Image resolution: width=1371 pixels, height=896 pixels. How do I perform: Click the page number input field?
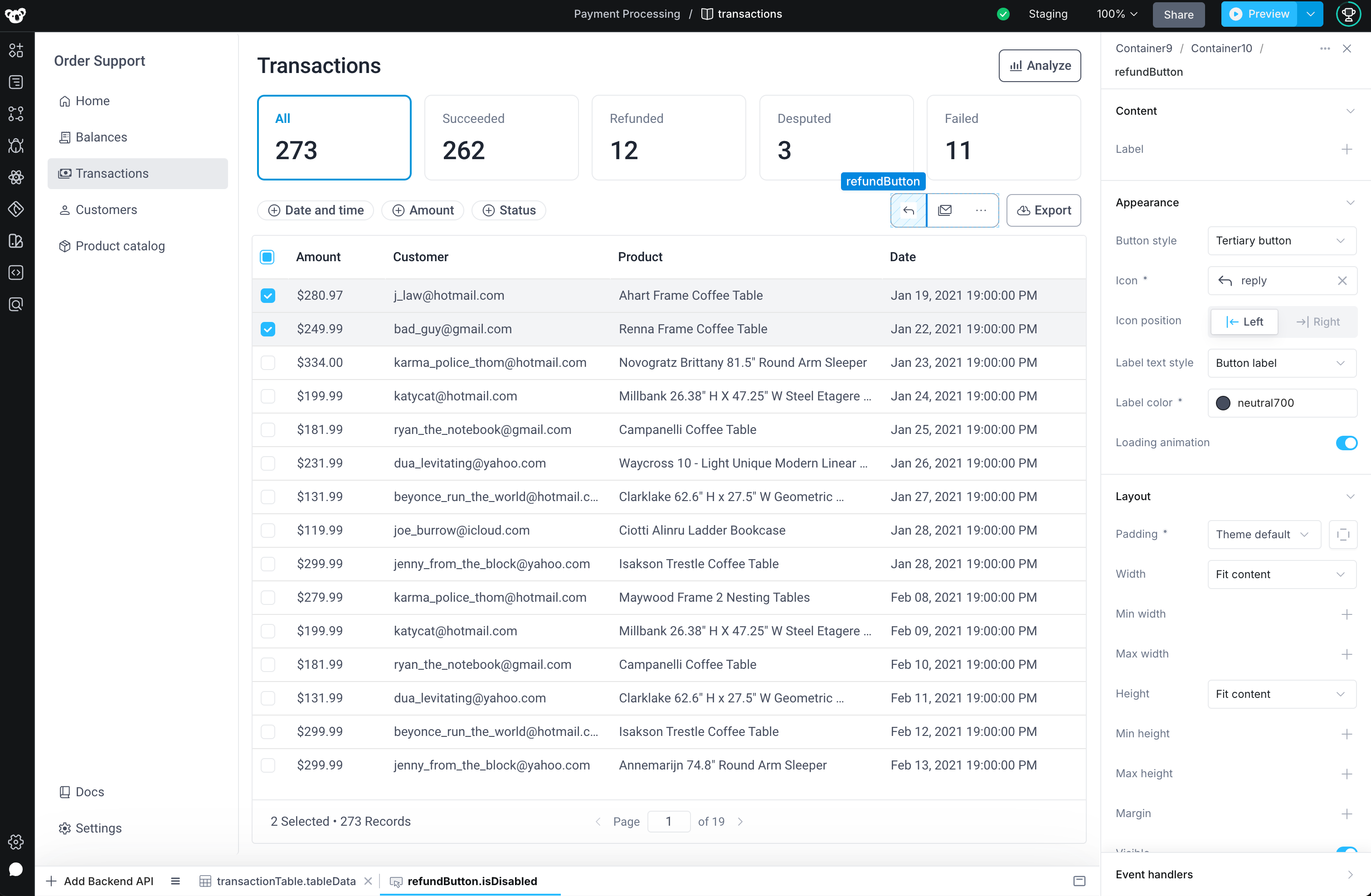click(669, 821)
